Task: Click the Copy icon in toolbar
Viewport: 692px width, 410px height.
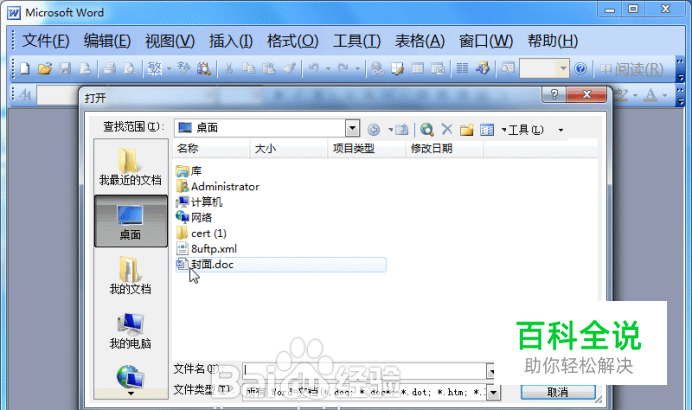Action: (248, 68)
